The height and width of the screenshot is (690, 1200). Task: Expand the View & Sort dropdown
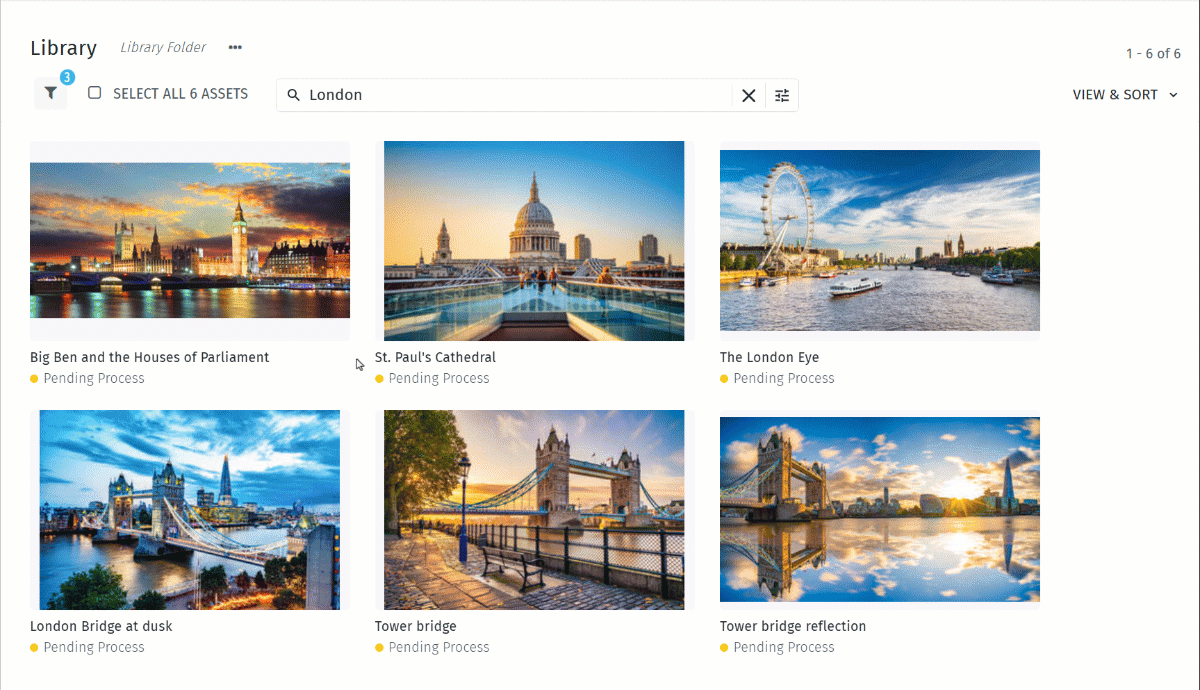click(1125, 95)
